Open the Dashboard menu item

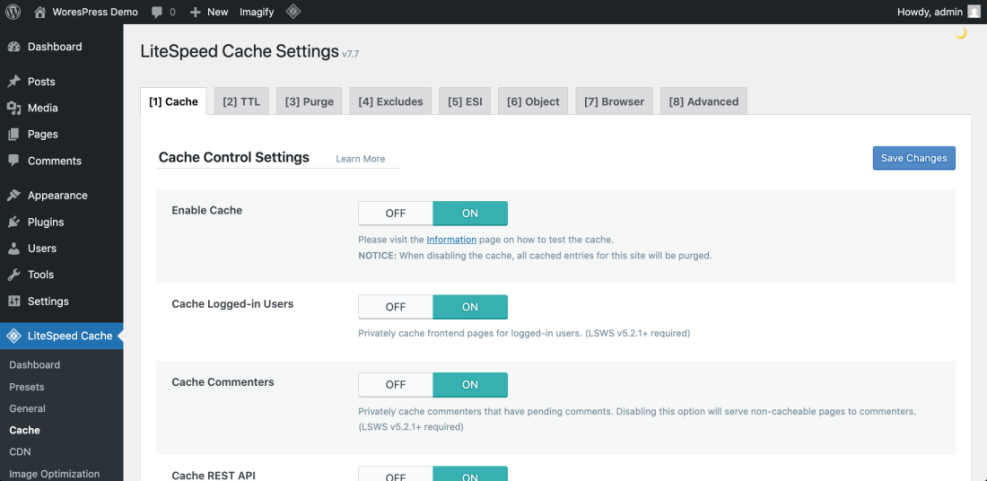pos(55,47)
